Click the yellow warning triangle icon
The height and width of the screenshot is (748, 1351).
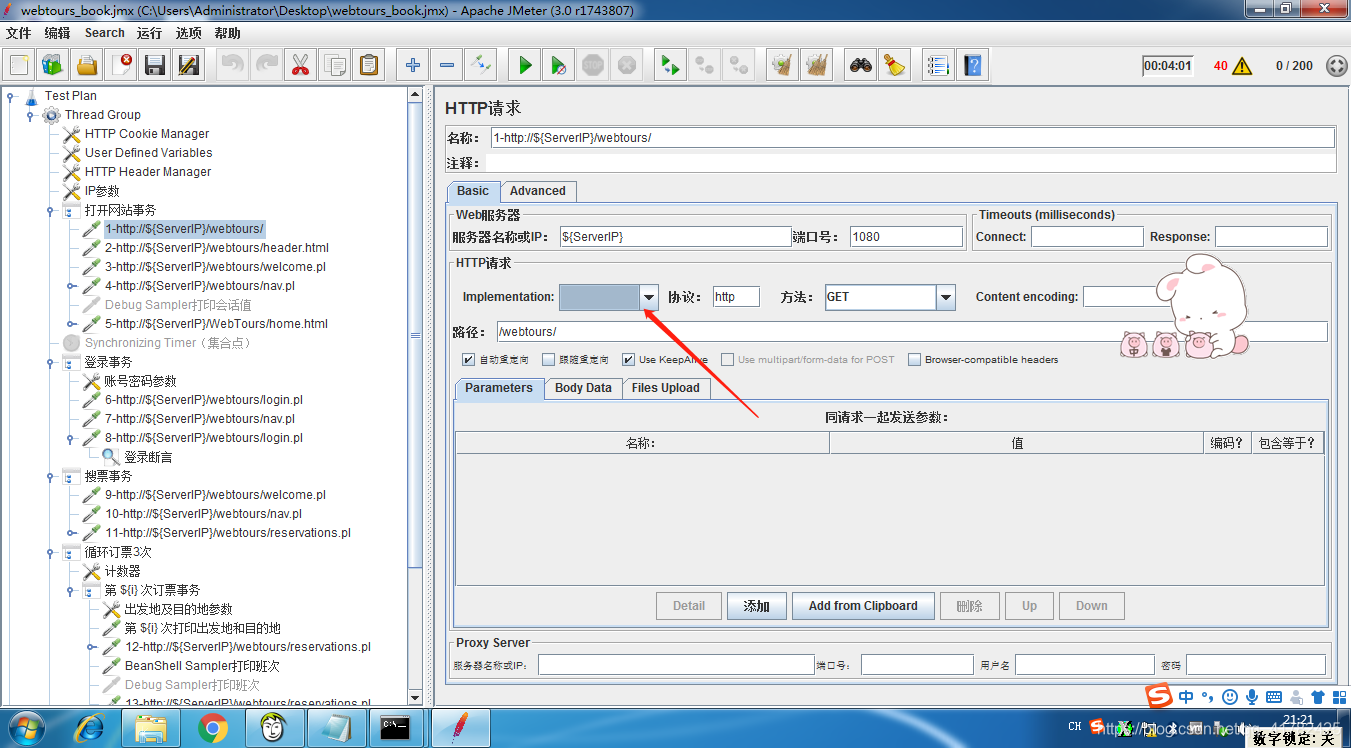pyautogui.click(x=1242, y=66)
